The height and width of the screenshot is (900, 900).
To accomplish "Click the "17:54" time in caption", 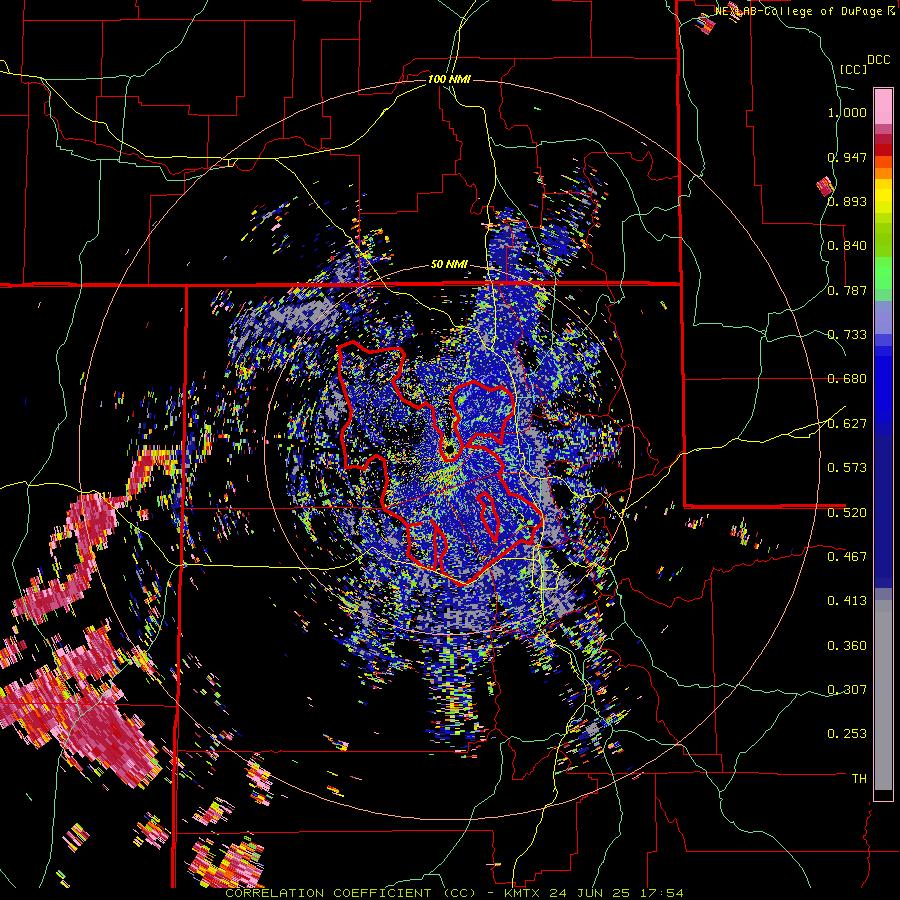I will 660,893.
